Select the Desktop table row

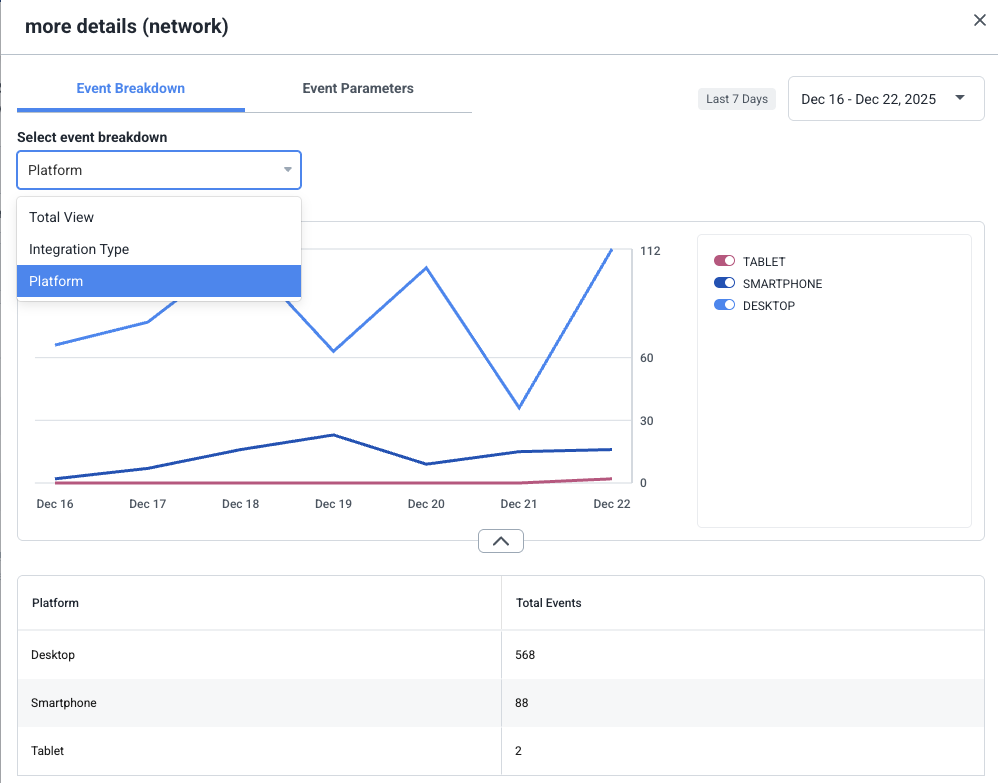click(259, 655)
